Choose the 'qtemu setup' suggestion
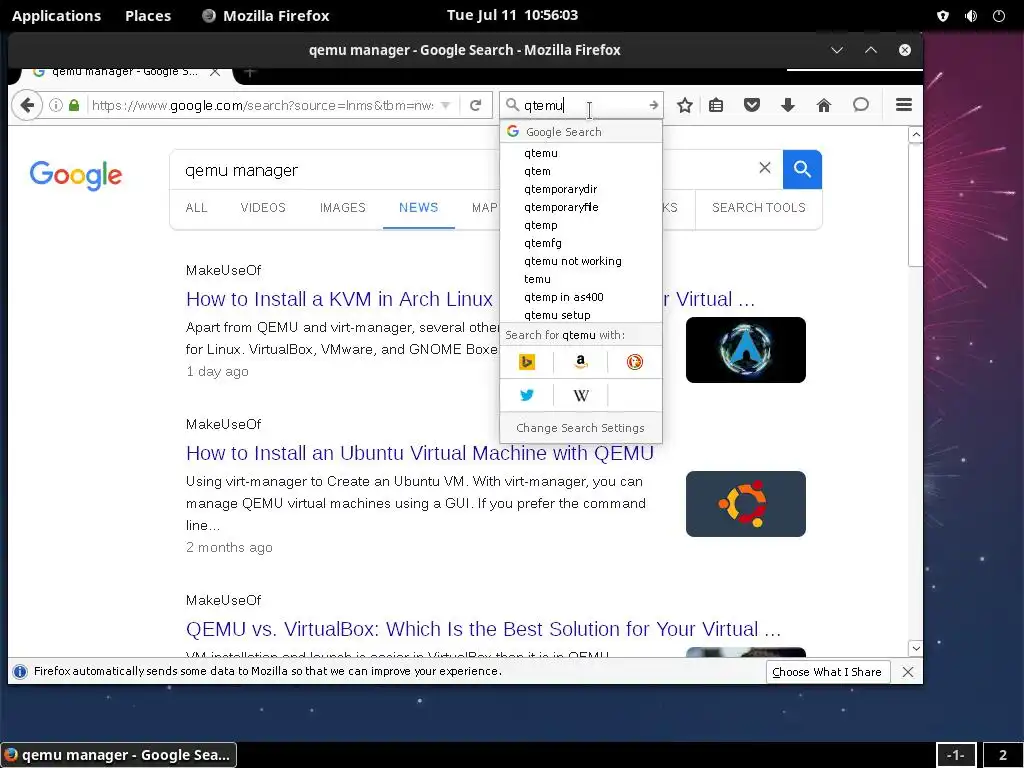1024x768 pixels. (x=581, y=314)
